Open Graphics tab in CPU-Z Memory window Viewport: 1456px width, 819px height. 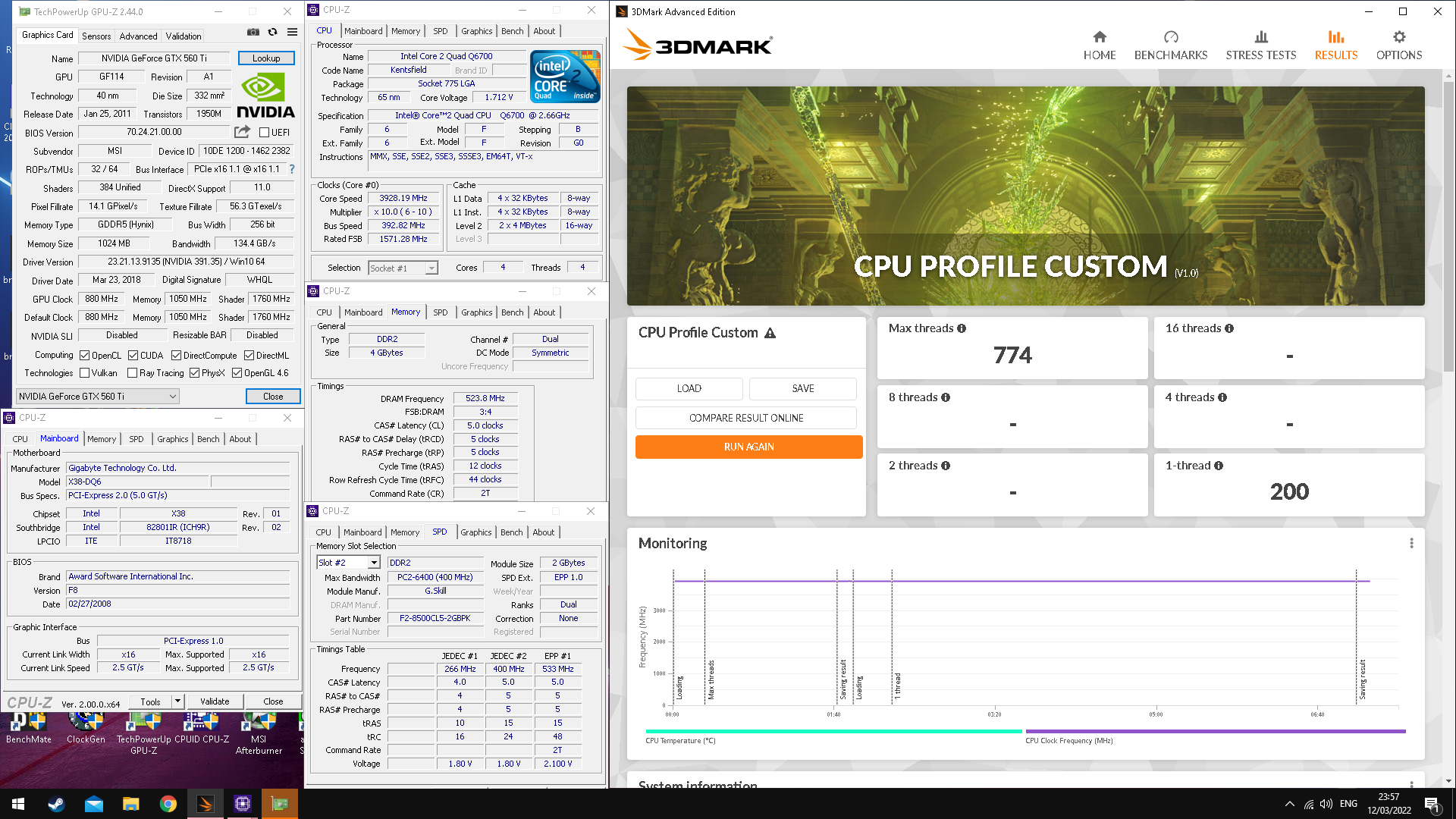point(476,312)
